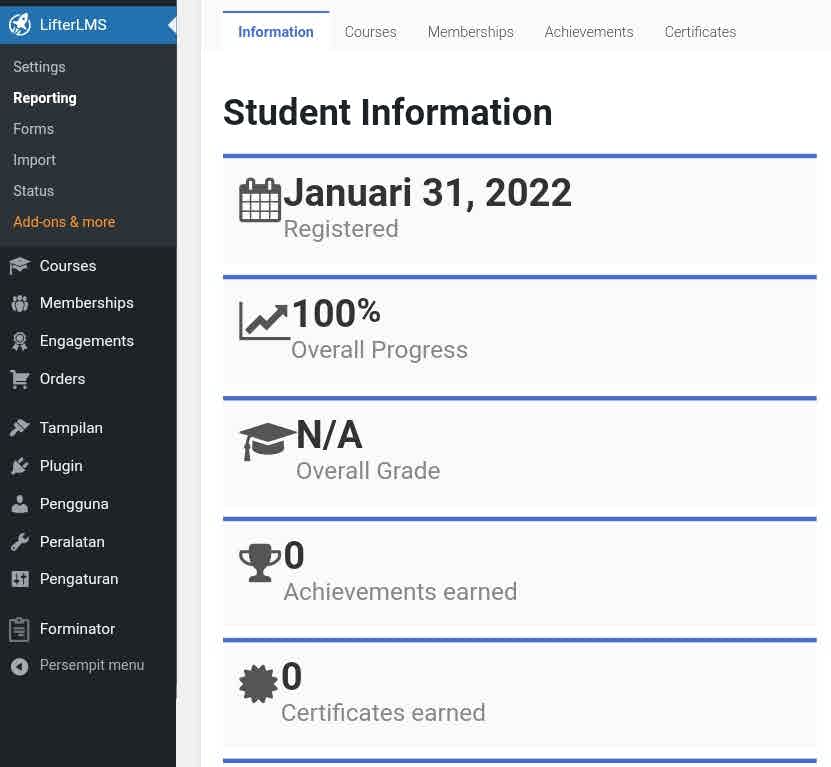Image resolution: width=831 pixels, height=767 pixels.
Task: Open the Pengguna users menu
Action: pyautogui.click(x=73, y=504)
